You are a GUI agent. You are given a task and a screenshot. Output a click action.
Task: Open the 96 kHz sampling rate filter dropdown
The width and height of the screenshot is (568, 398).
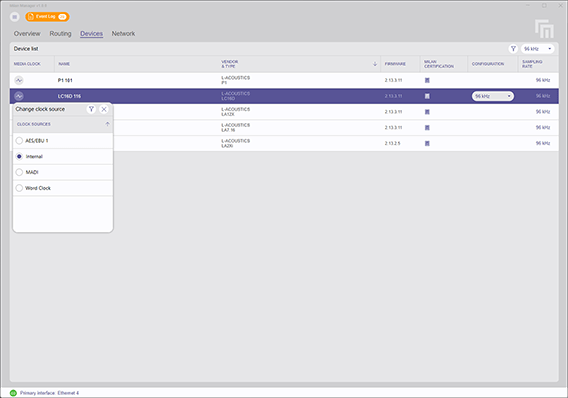[x=538, y=49]
